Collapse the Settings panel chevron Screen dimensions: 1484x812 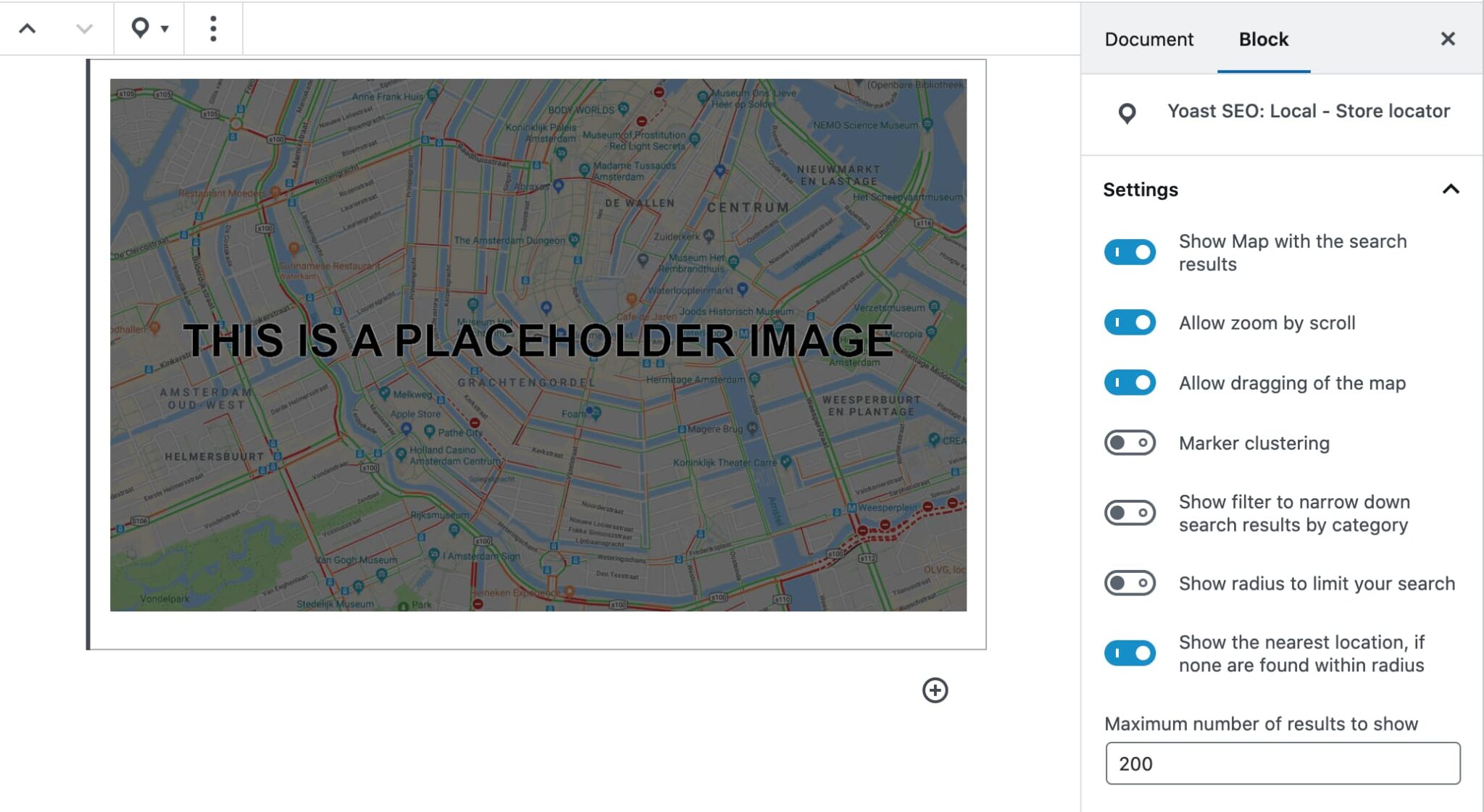[1450, 190]
